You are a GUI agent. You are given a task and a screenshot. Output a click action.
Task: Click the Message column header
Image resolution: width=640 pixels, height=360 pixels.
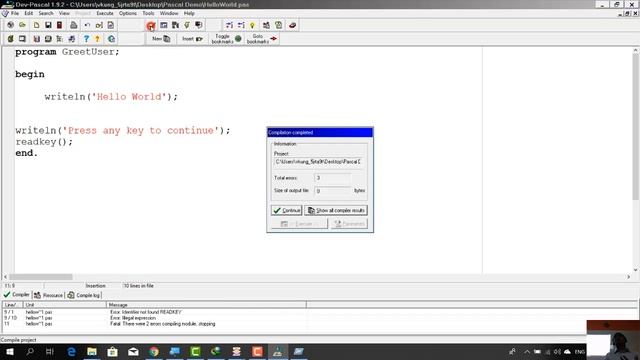[206, 305]
